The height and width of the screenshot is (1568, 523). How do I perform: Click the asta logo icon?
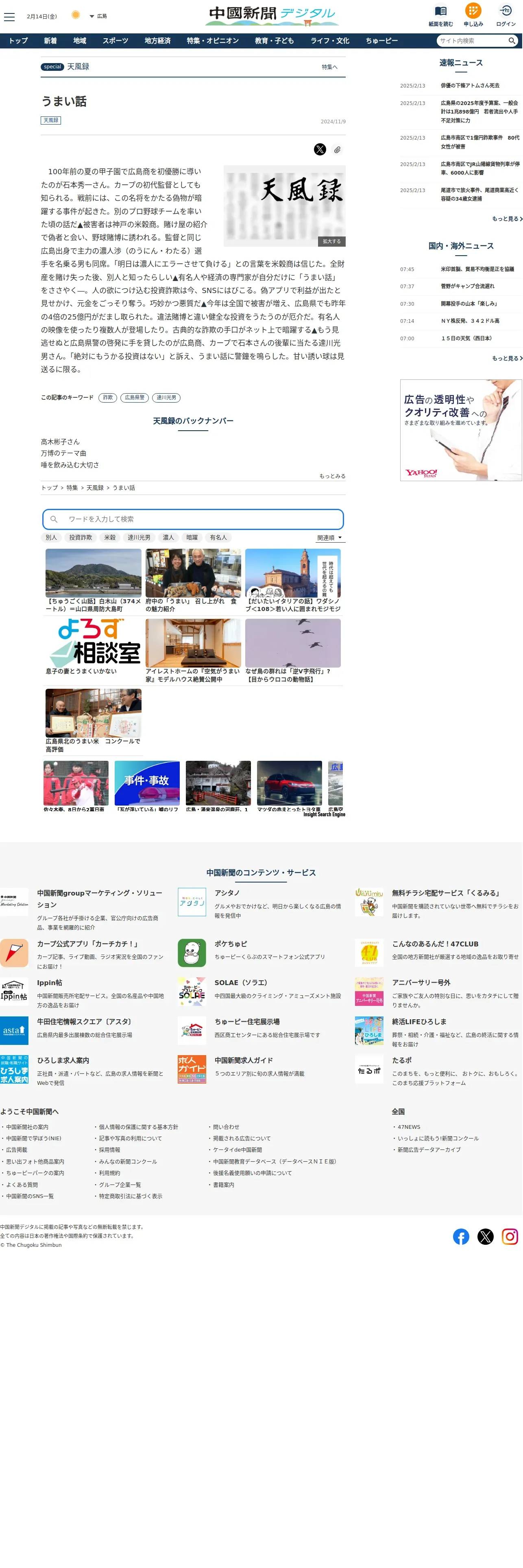pyautogui.click(x=14, y=1031)
